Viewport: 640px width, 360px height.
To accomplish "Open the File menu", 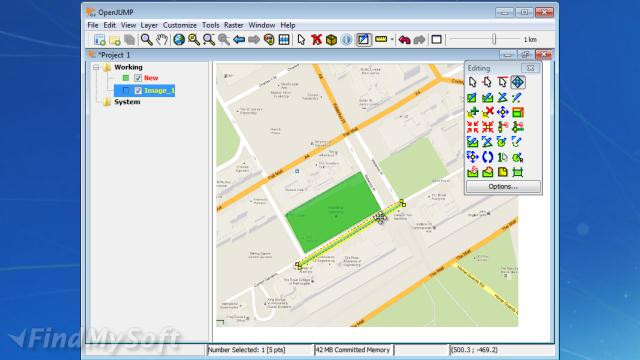I will point(93,25).
